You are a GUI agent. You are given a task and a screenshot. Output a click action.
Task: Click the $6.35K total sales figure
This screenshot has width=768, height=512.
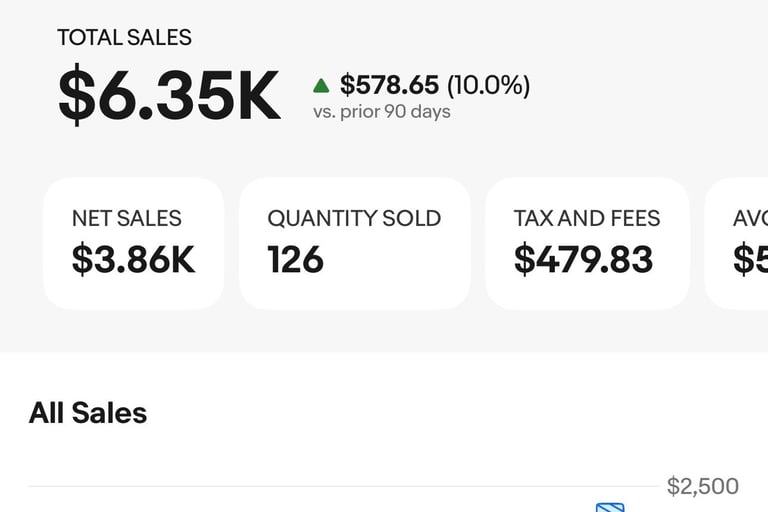(x=169, y=95)
